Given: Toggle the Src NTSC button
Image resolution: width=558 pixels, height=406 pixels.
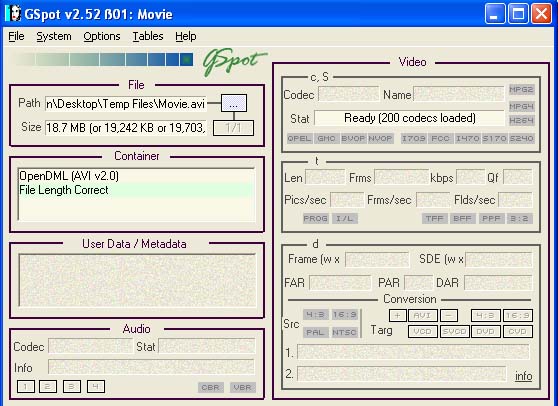Looking at the screenshot, I should [x=344, y=332].
